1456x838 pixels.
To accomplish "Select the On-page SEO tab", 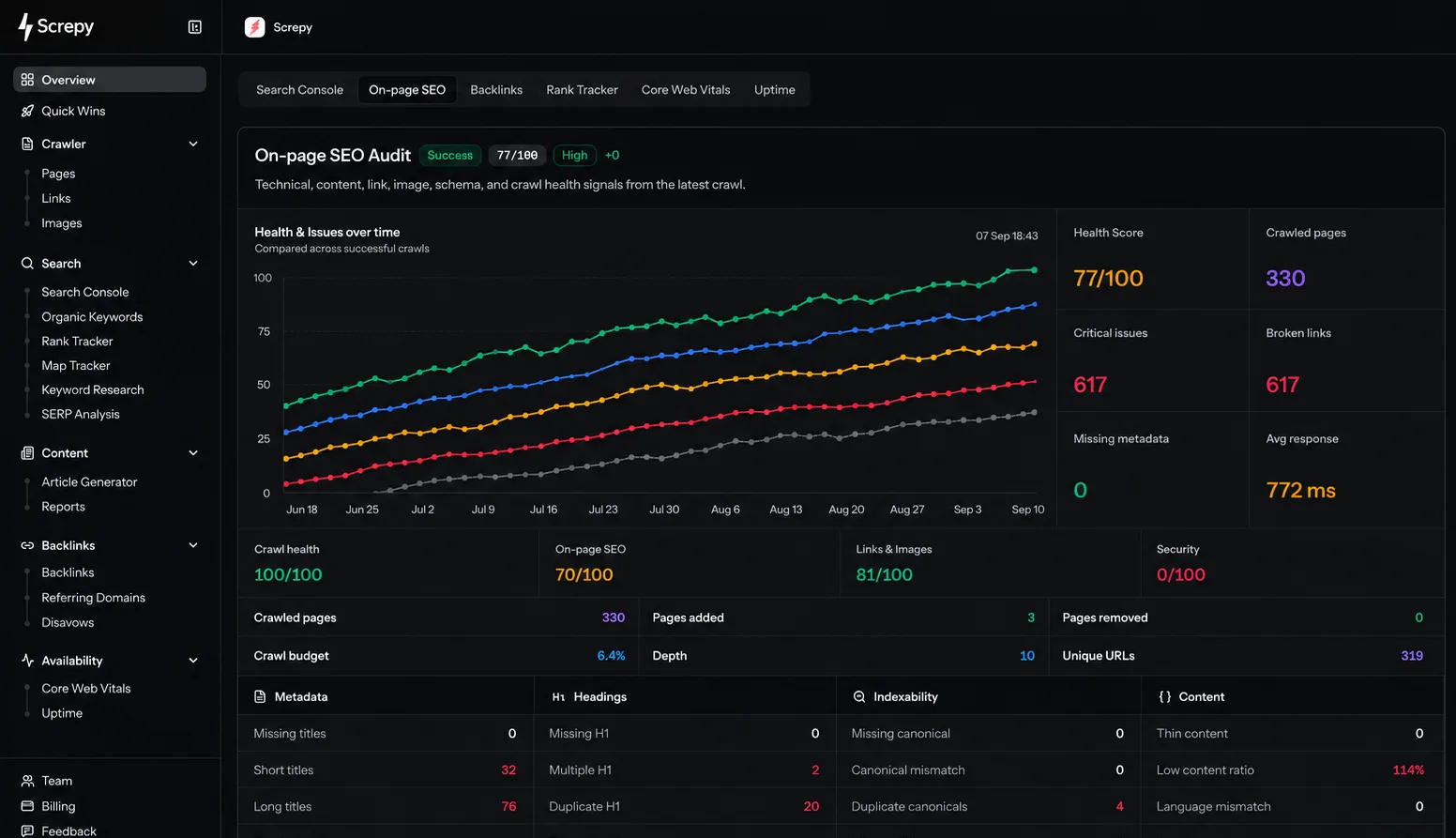I will coord(407,90).
